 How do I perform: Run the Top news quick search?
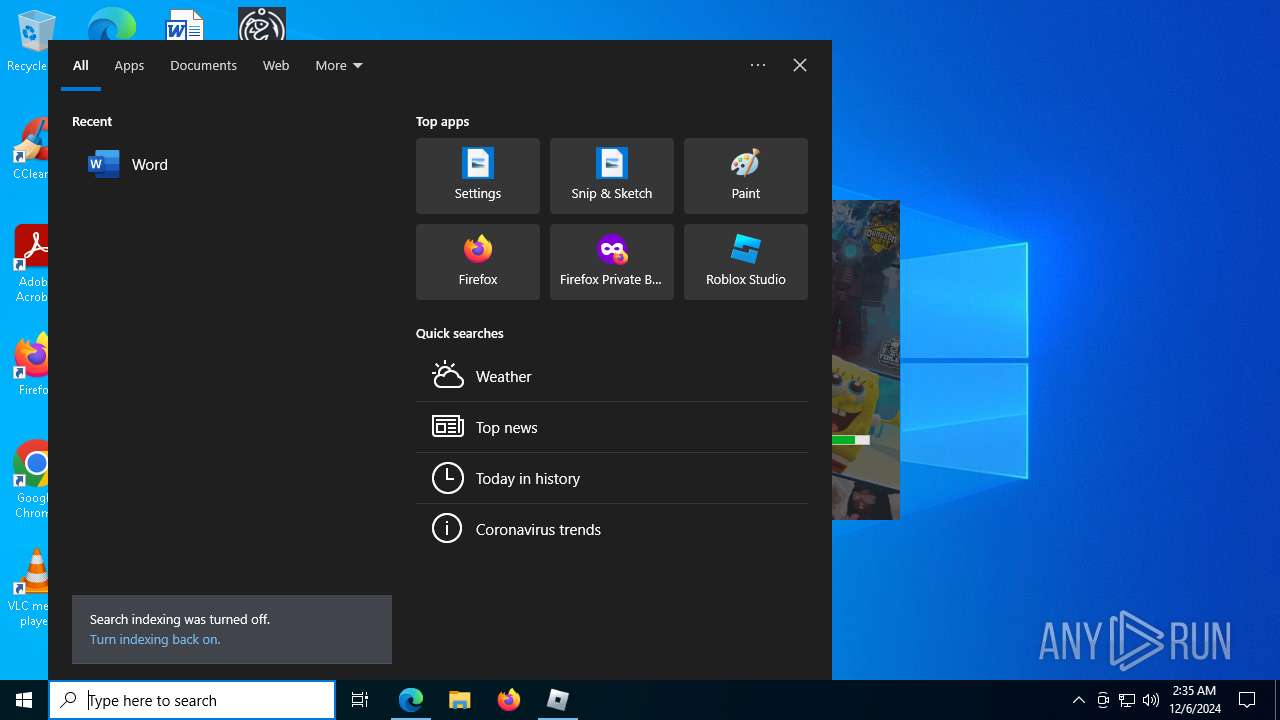612,427
